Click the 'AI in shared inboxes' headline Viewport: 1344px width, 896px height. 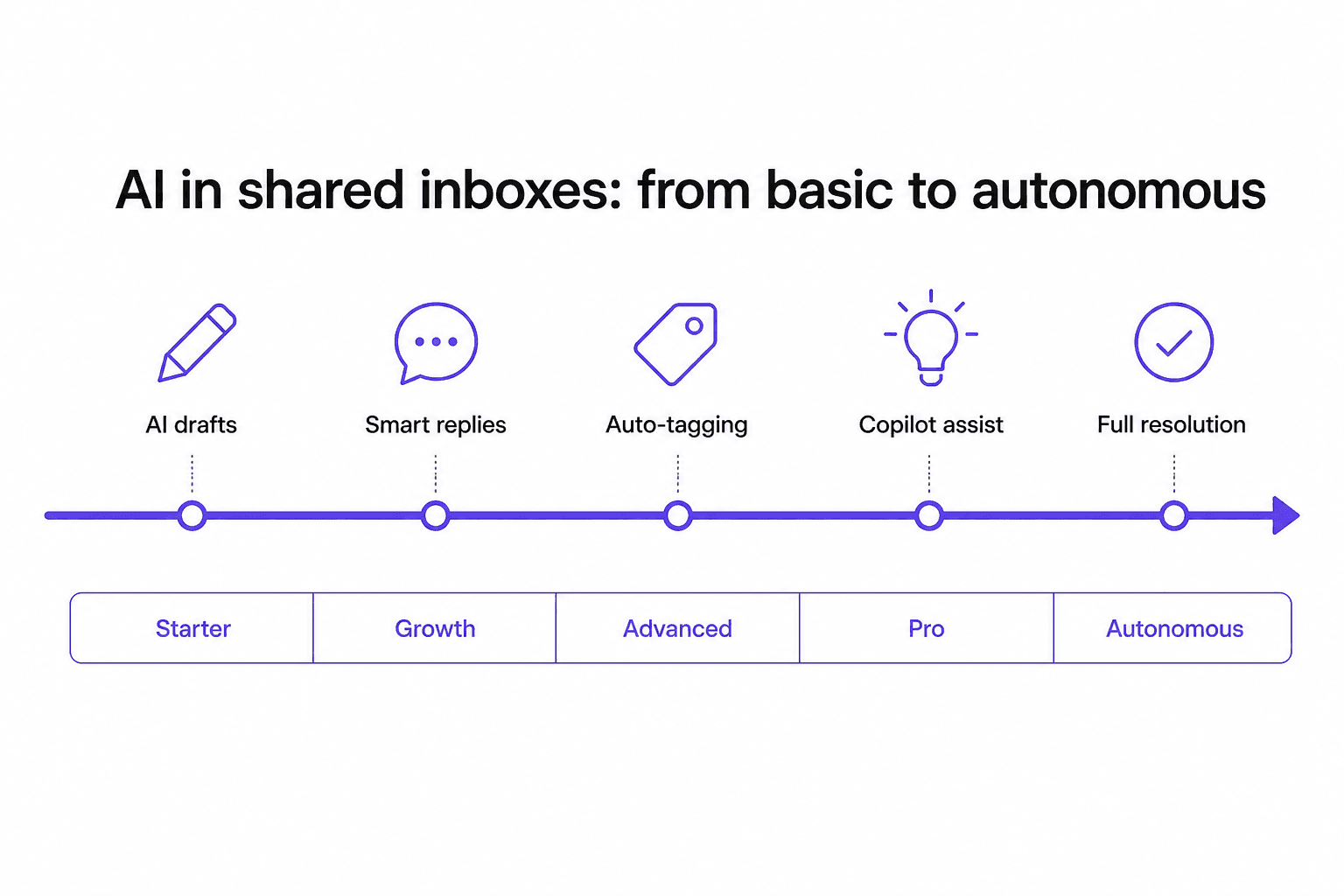[x=690, y=190]
